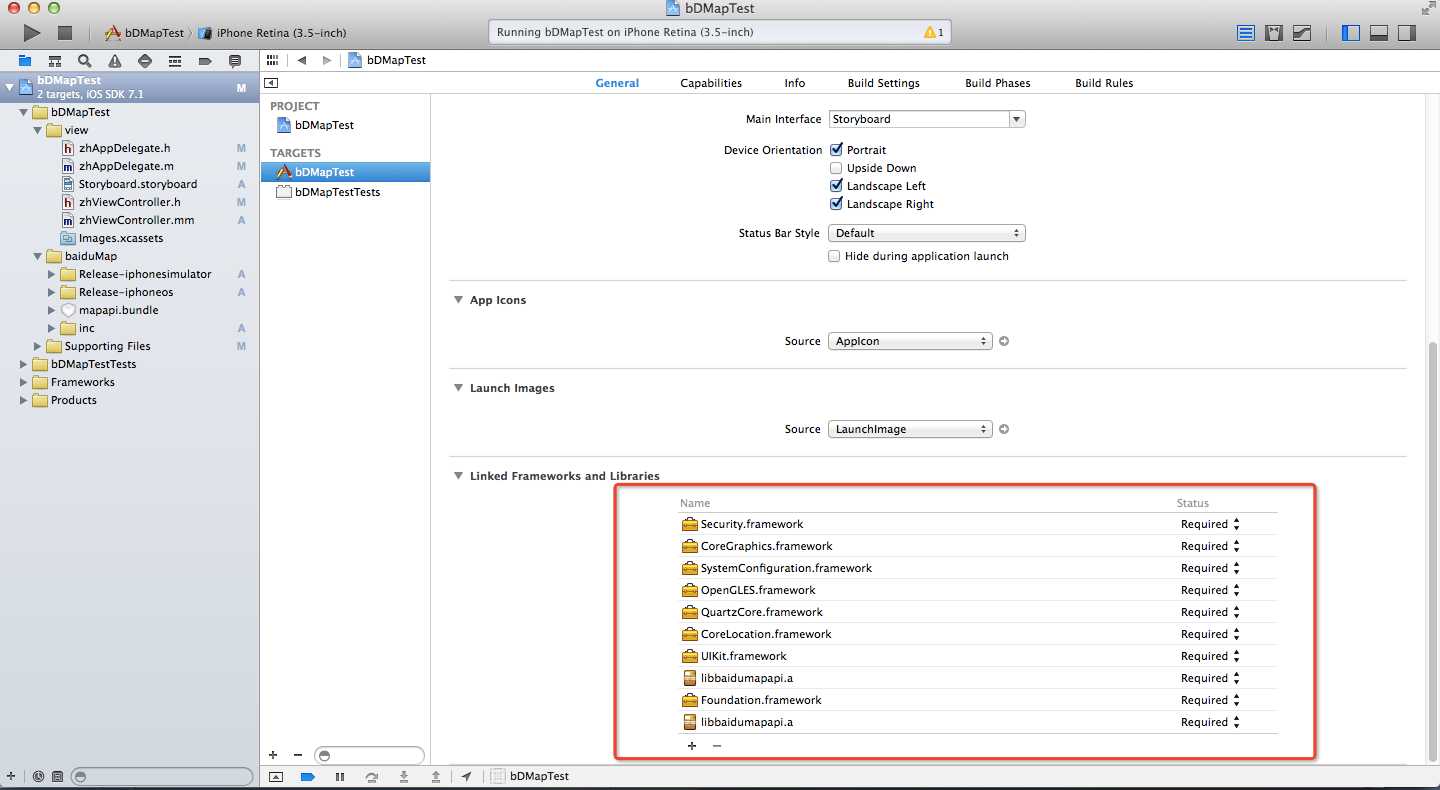Open the Find navigator magnifier icon
The image size is (1440, 790).
pyautogui.click(x=85, y=61)
